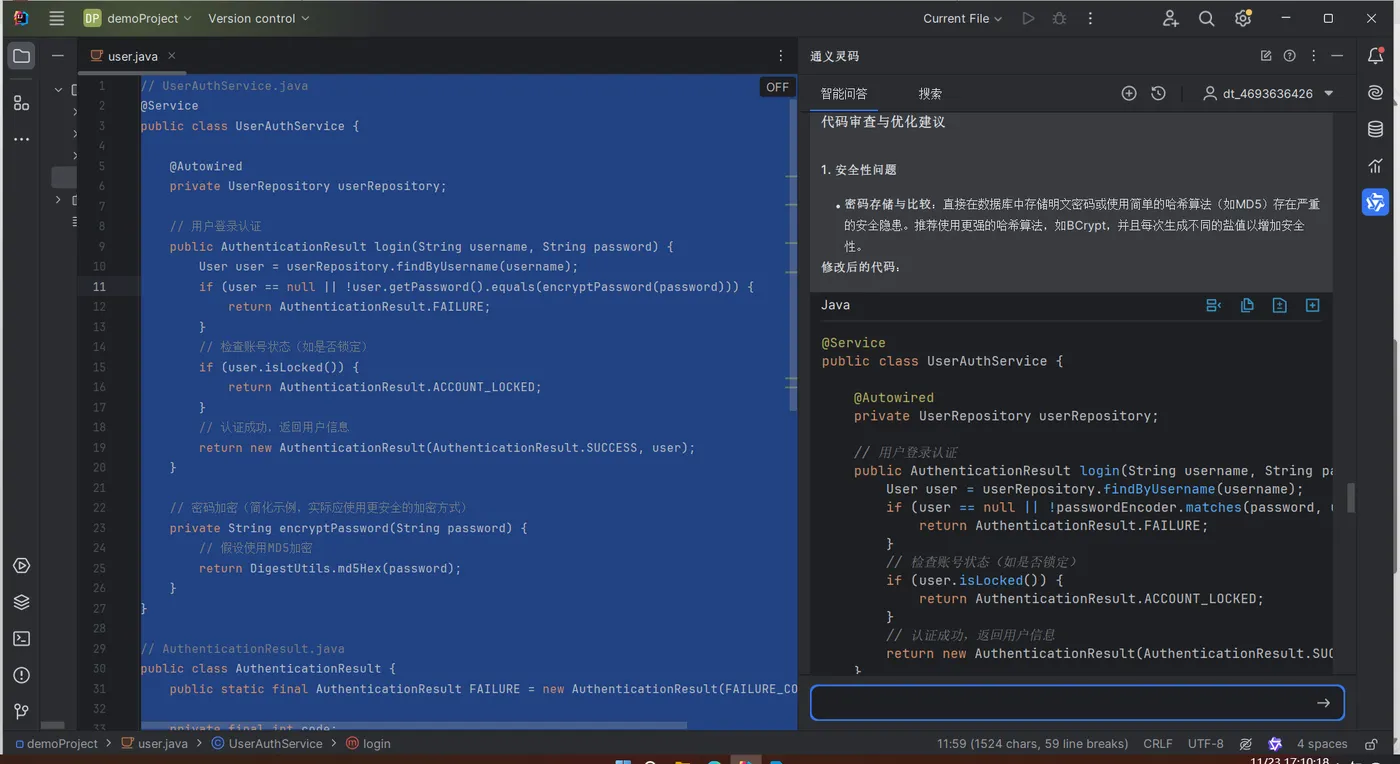Open the Problems tool window icon
The image size is (1400, 764).
click(21, 675)
